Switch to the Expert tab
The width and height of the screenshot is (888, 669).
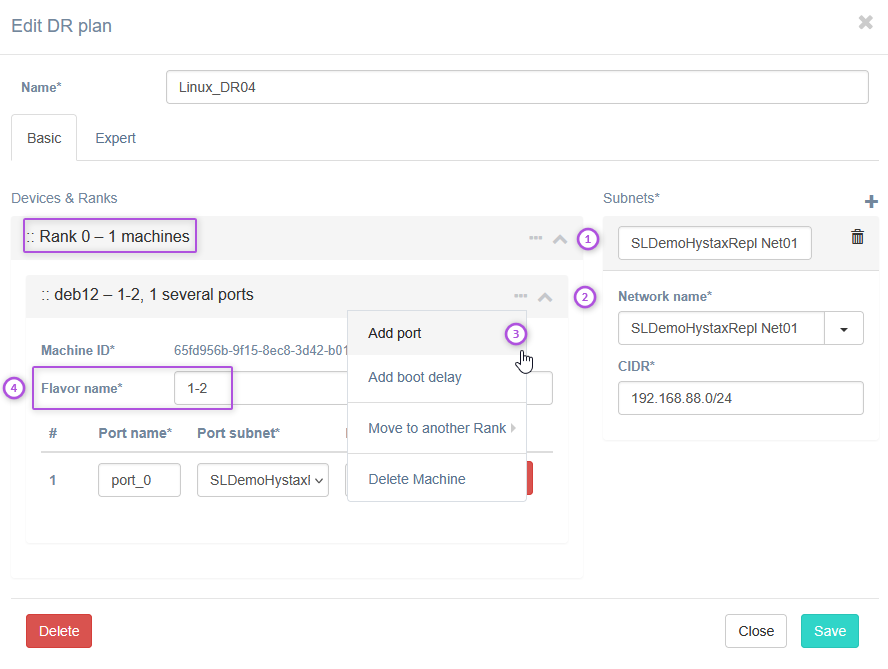[115, 138]
